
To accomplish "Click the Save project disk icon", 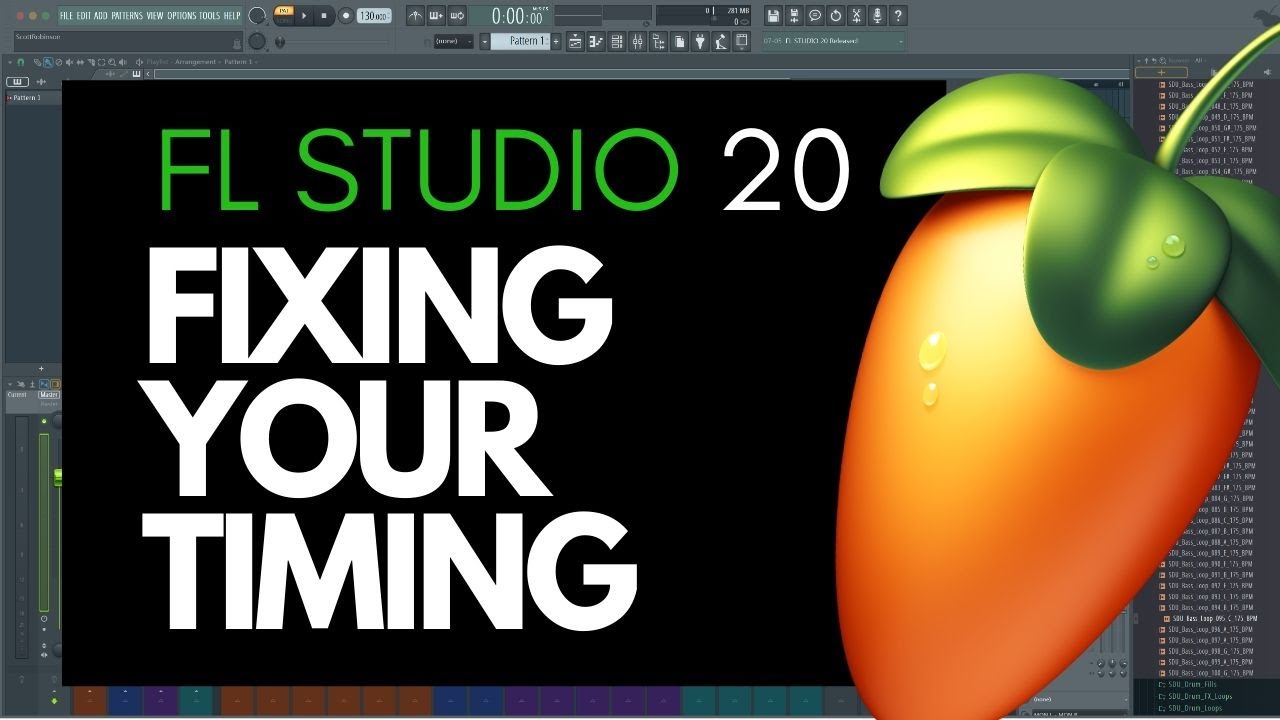I will pyautogui.click(x=773, y=16).
